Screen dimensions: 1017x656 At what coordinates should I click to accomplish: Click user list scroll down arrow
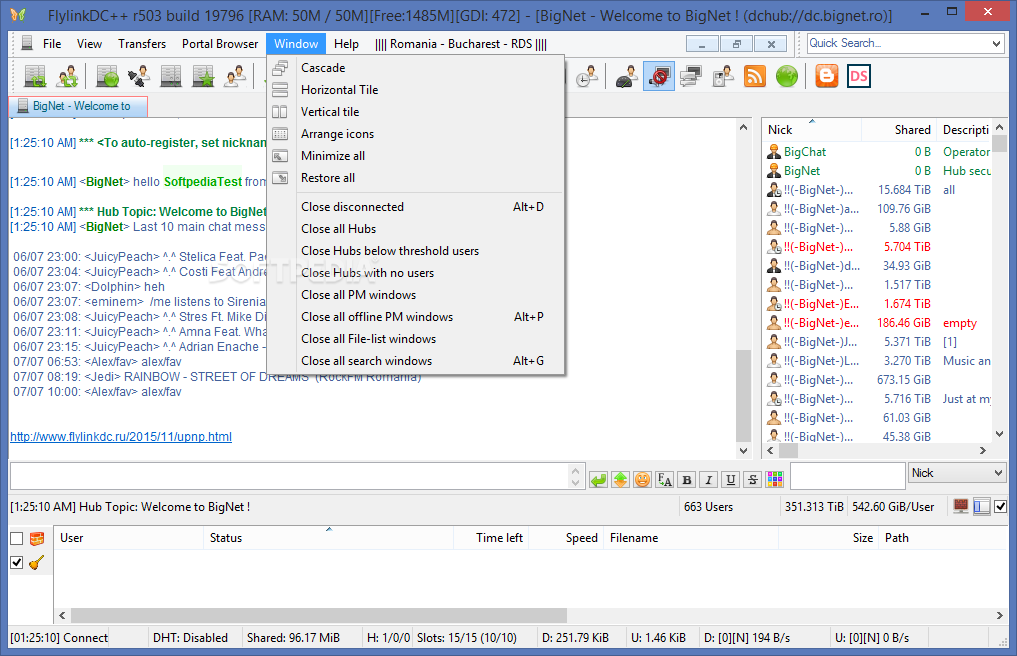(x=999, y=434)
